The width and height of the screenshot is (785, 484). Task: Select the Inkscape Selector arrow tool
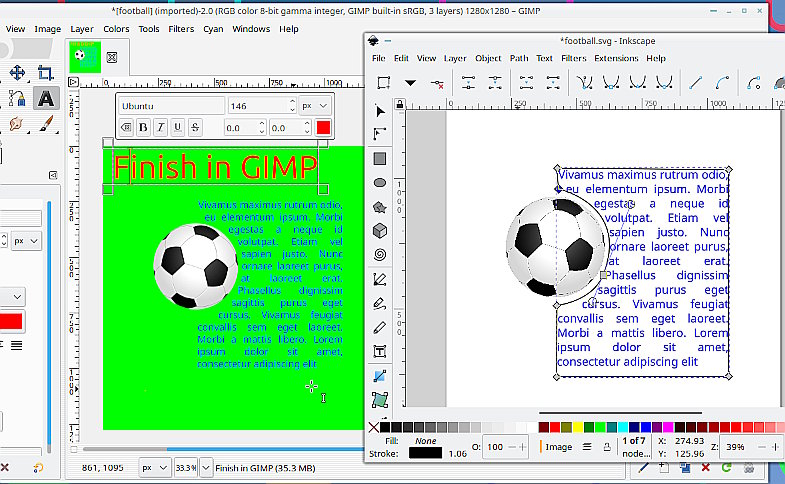click(380, 111)
